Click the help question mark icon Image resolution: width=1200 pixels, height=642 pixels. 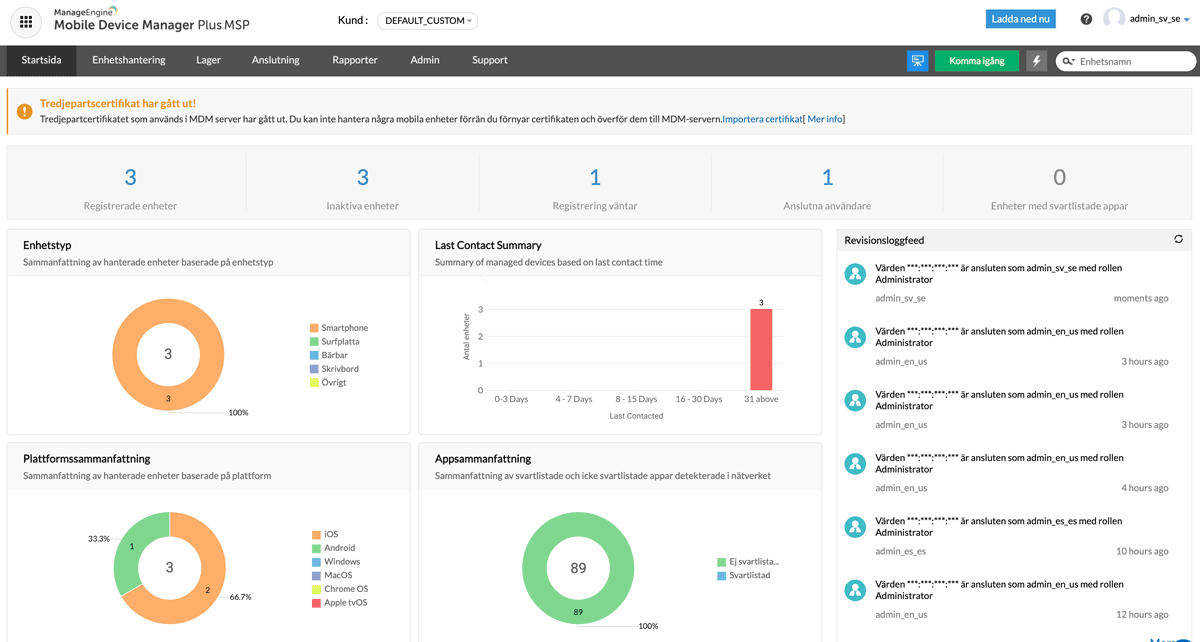pyautogui.click(x=1087, y=19)
